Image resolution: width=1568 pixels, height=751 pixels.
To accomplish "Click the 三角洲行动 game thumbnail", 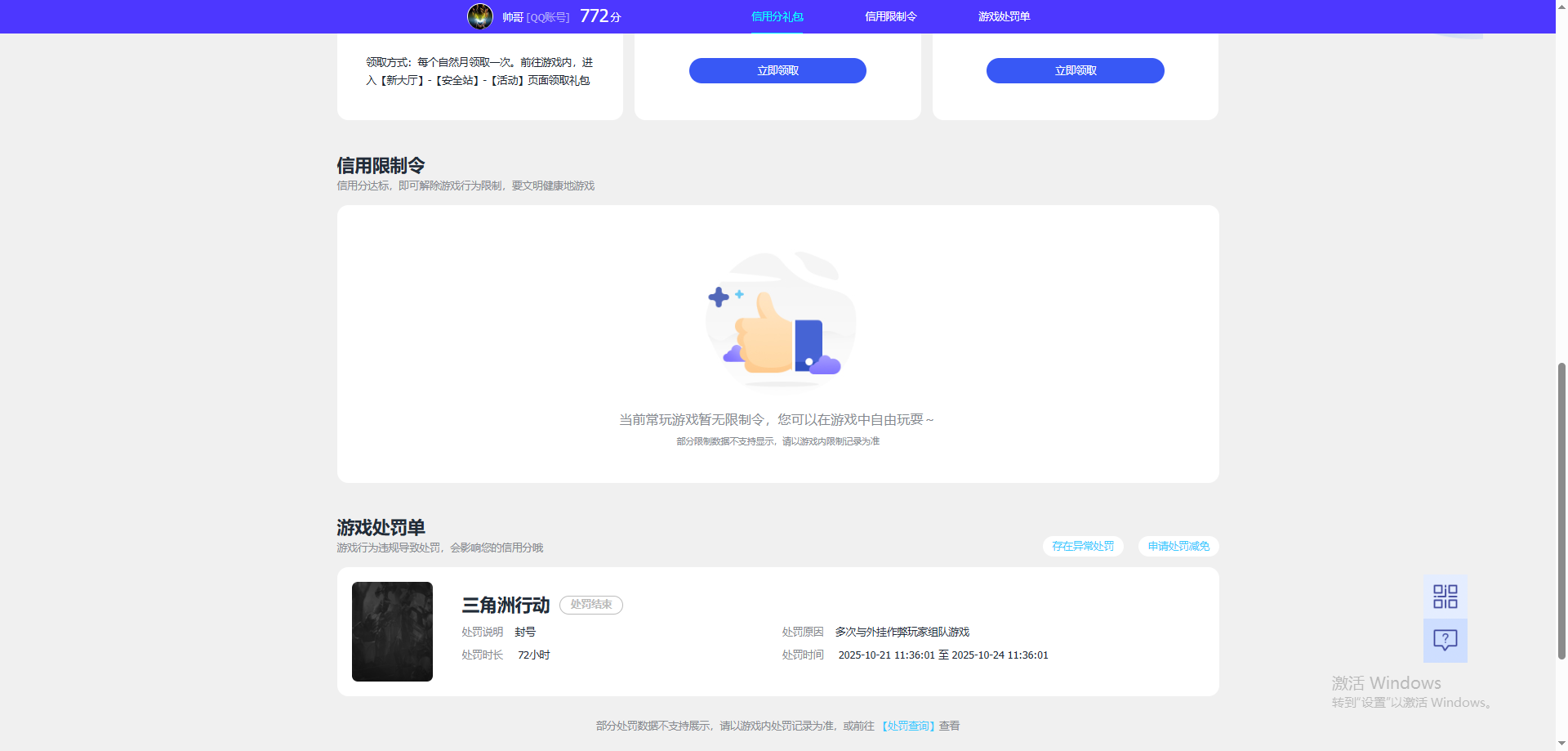I will (x=392, y=632).
